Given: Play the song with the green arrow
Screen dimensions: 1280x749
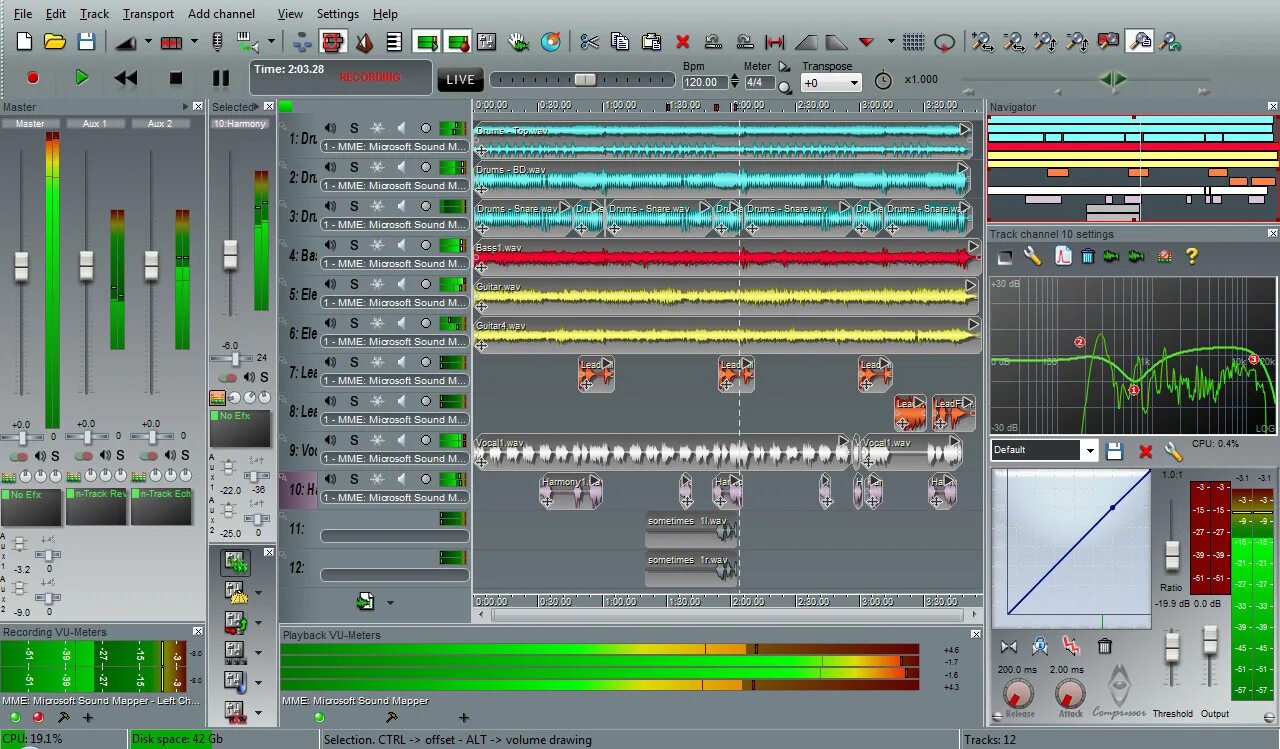Looking at the screenshot, I should 82,77.
